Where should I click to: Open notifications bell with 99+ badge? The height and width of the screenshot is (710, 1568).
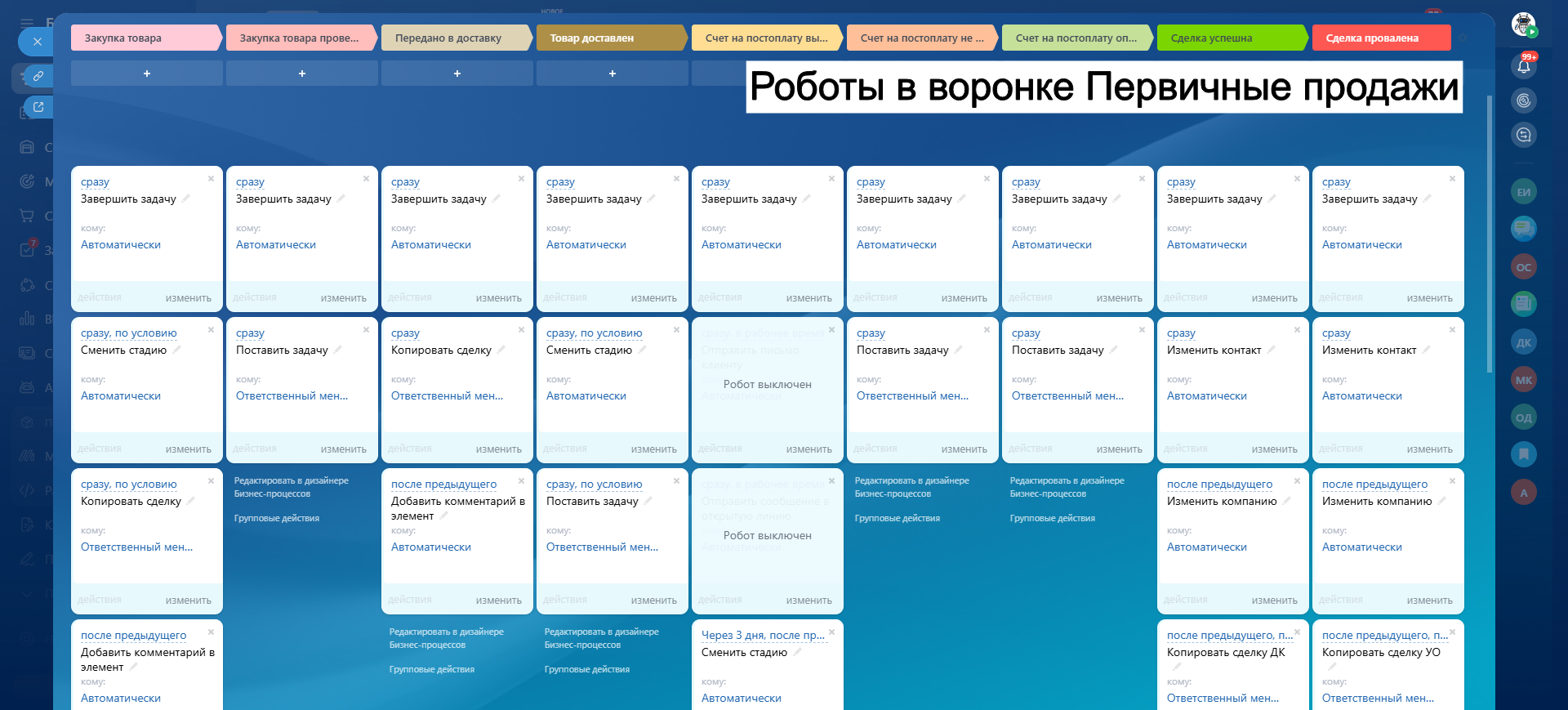click(1524, 66)
